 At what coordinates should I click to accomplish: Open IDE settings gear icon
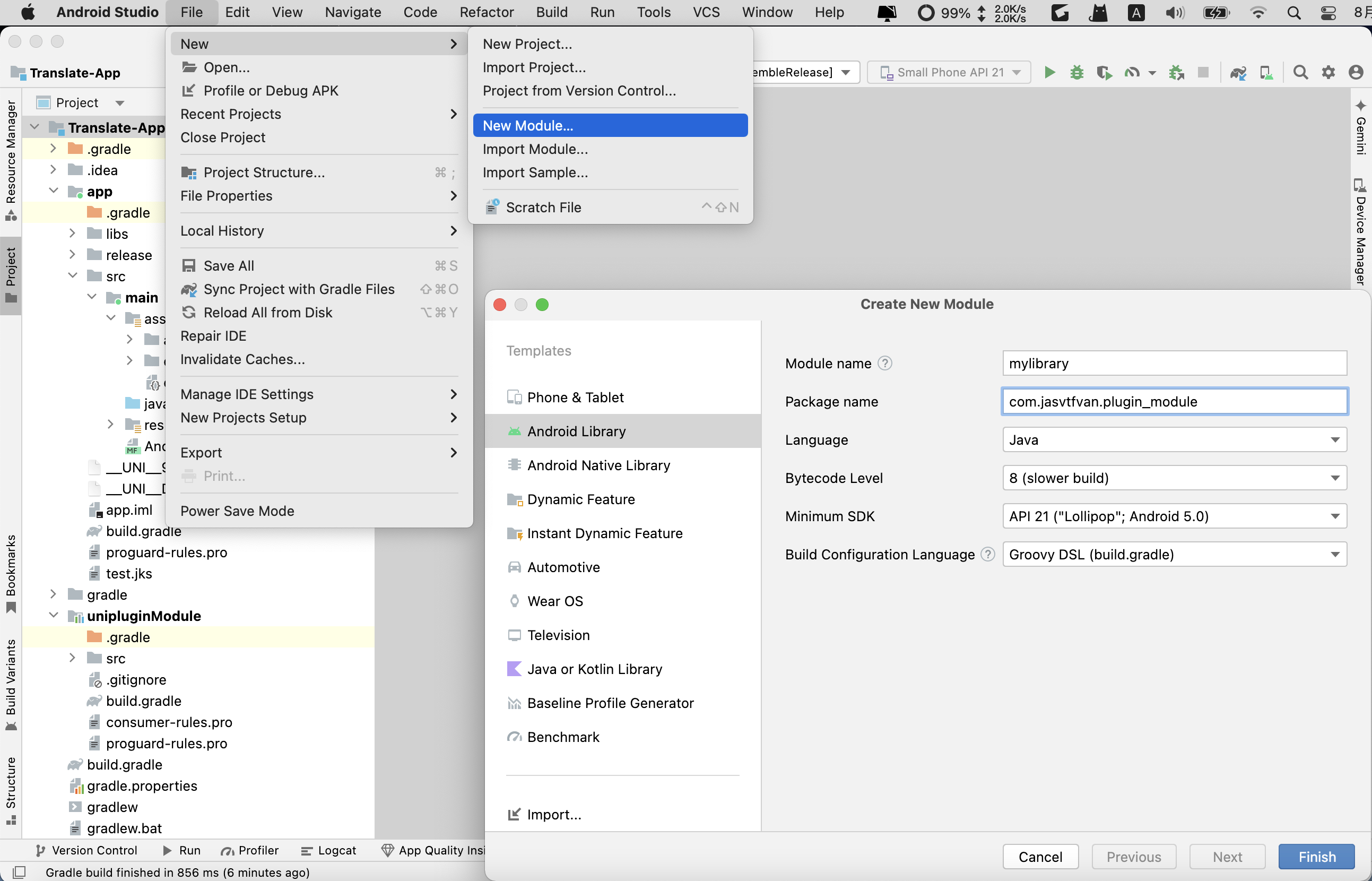1328,72
